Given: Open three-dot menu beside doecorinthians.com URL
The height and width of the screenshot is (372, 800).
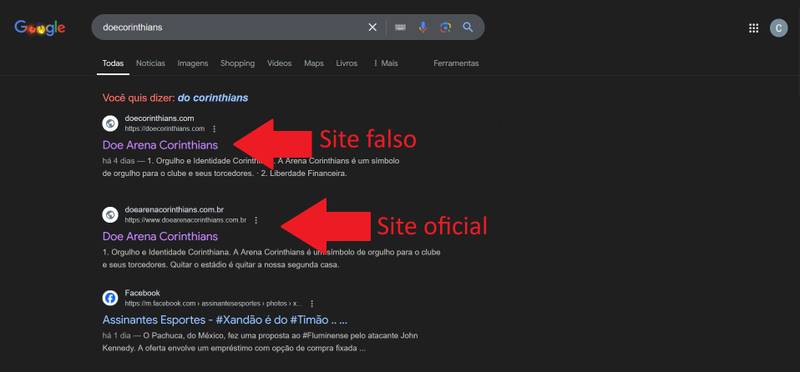Looking at the screenshot, I should click(x=214, y=129).
